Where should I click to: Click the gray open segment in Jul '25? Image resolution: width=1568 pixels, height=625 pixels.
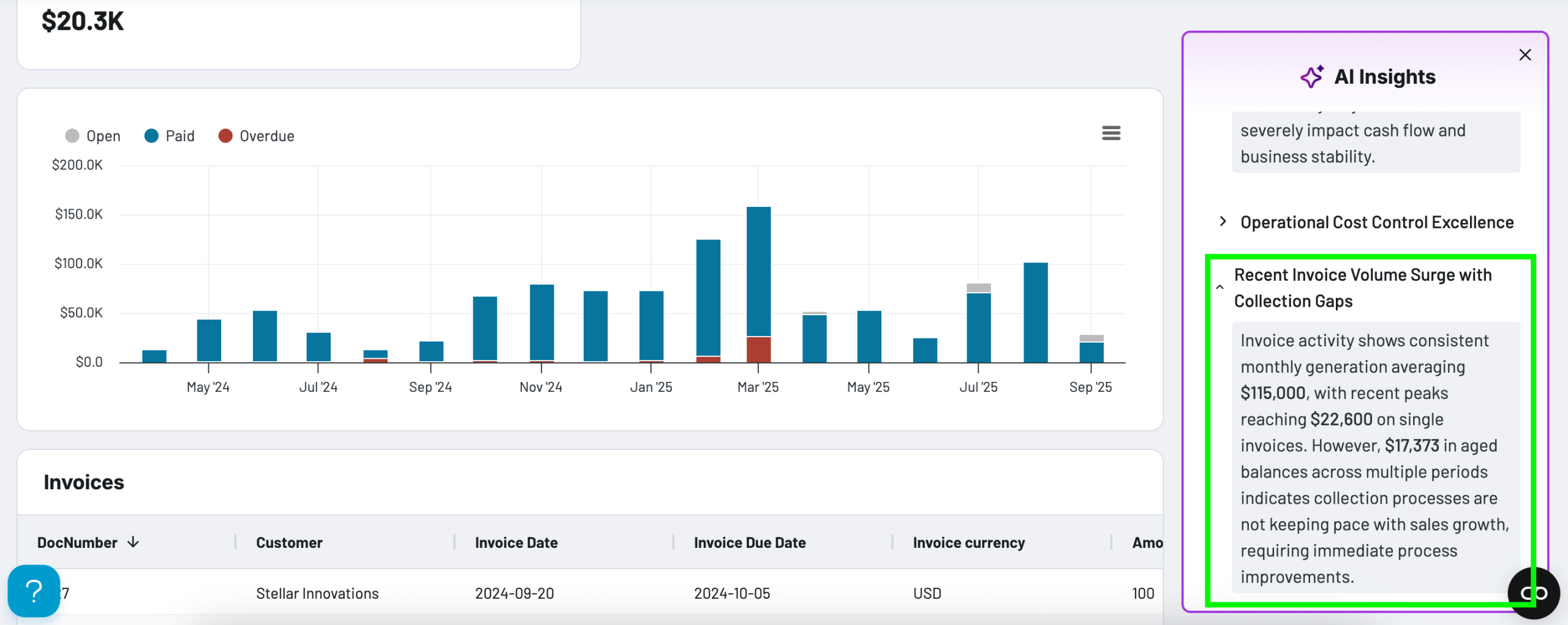(x=978, y=288)
